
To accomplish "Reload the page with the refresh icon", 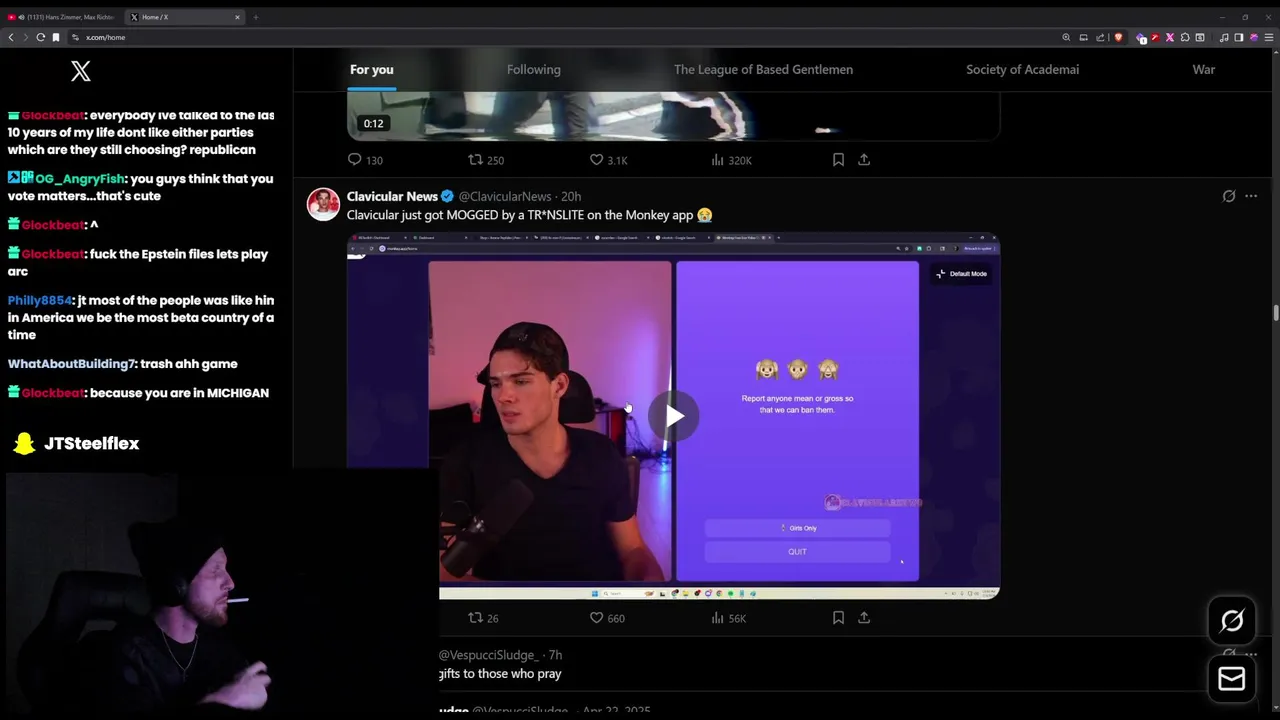I will pos(41,37).
